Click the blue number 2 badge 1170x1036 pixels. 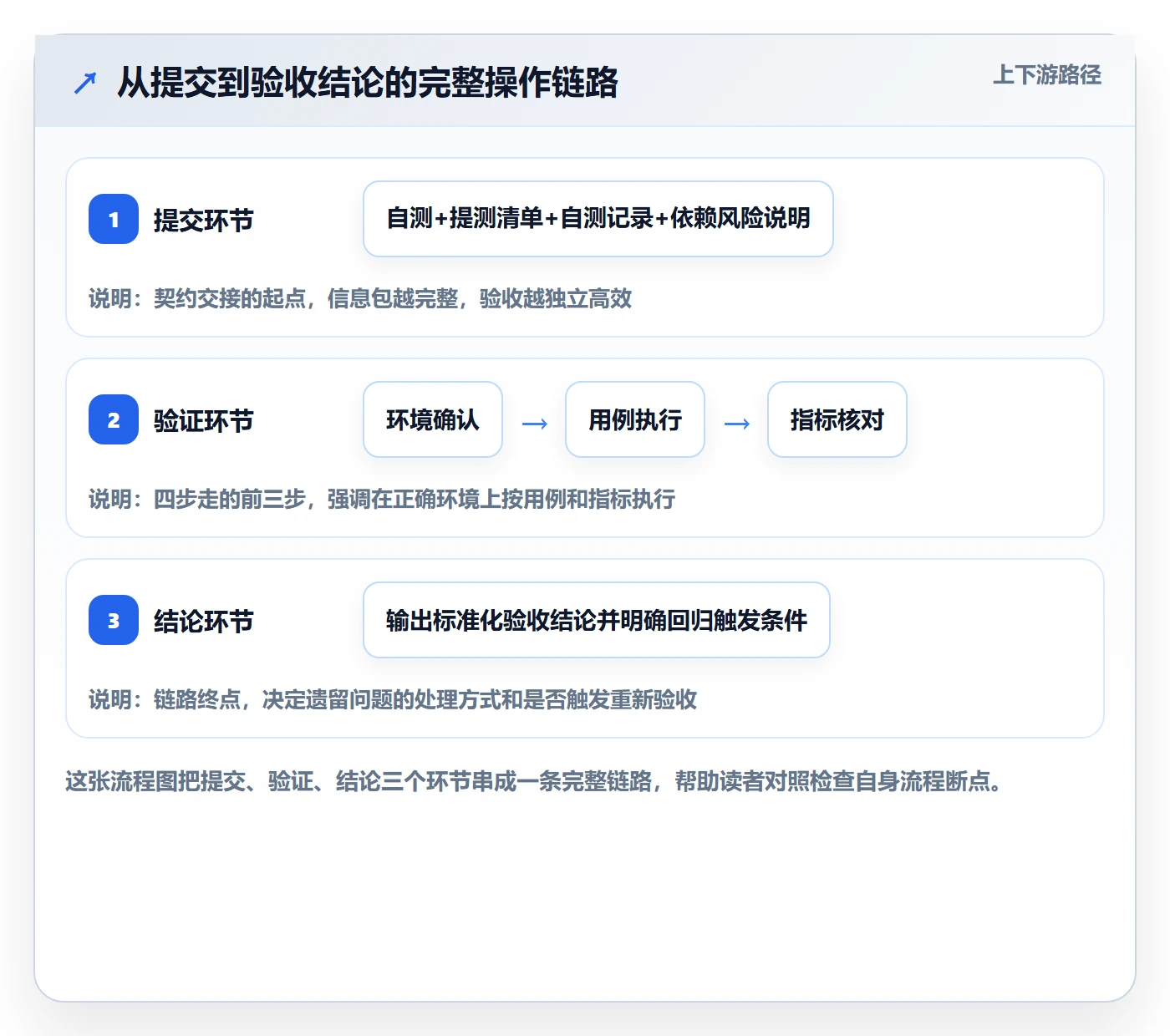tap(114, 419)
